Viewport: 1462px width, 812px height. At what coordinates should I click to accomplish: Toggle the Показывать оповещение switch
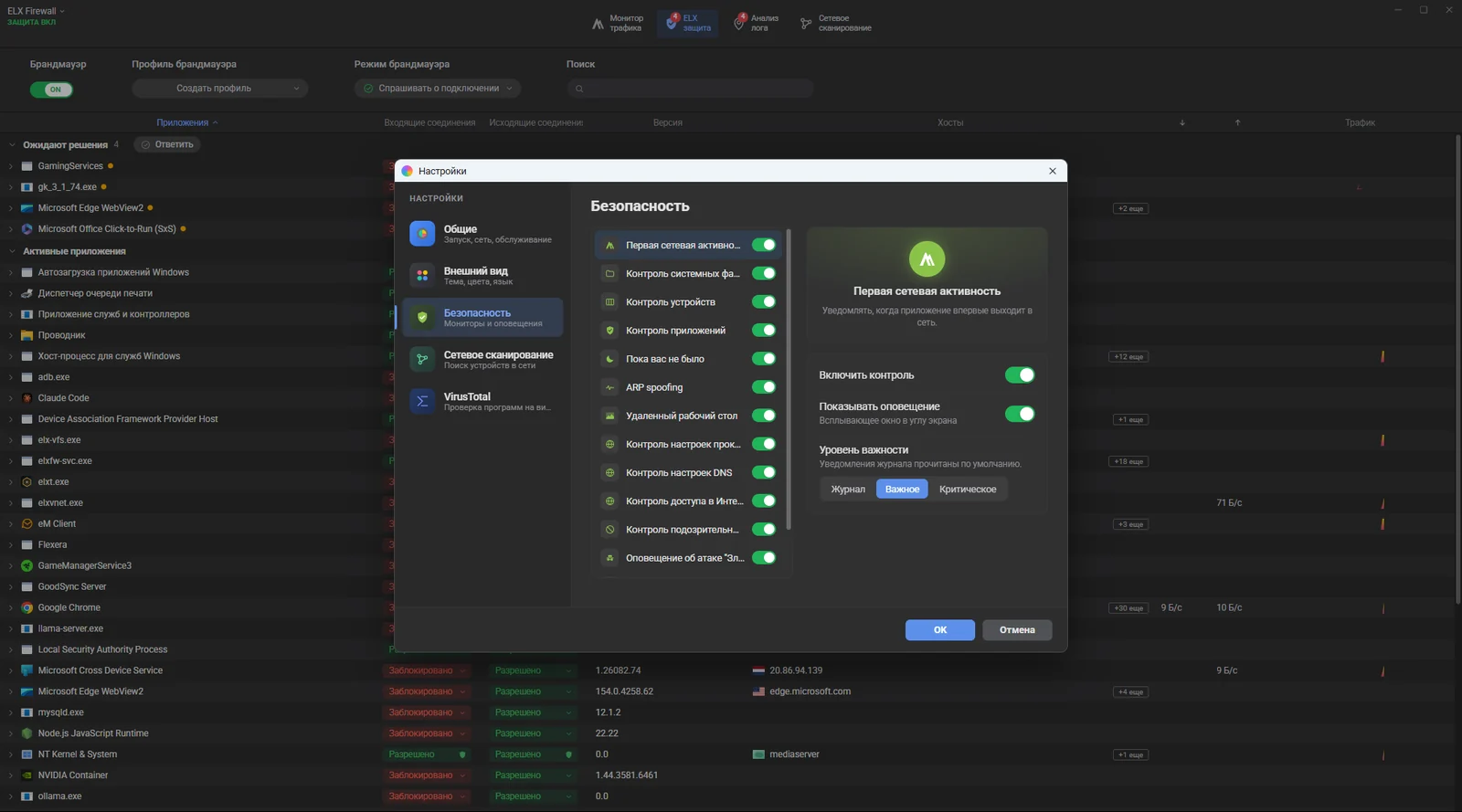coord(1020,414)
